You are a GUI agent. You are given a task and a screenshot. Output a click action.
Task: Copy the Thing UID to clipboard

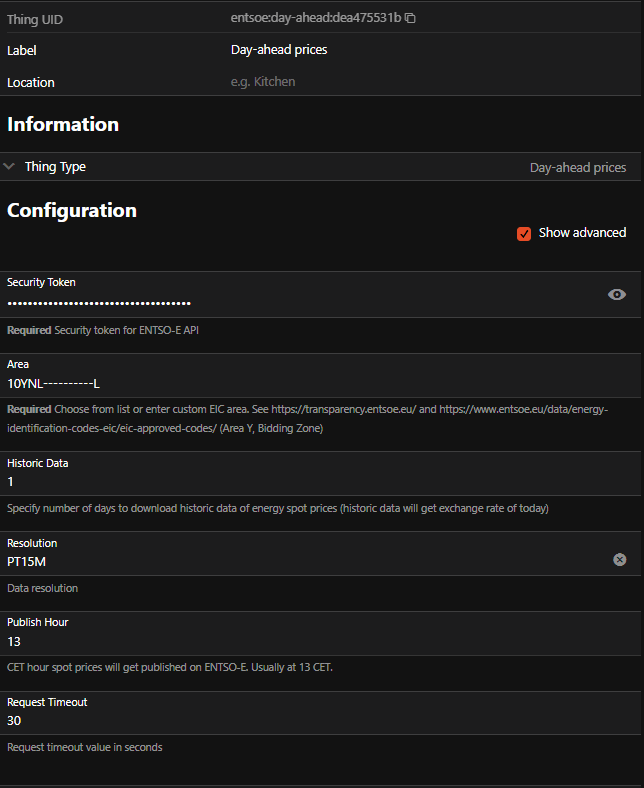click(410, 18)
